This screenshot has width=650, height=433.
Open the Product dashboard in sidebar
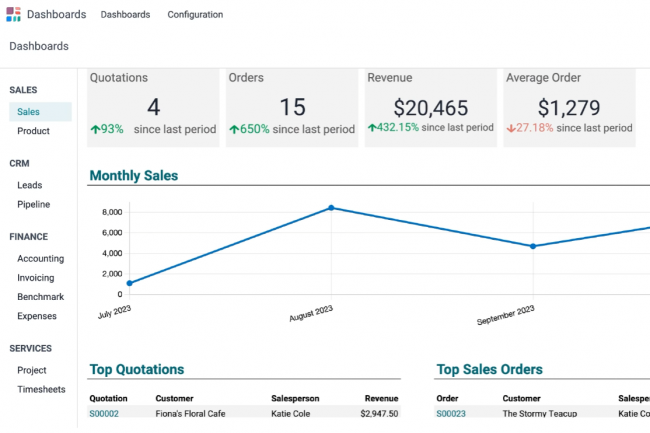coord(33,131)
